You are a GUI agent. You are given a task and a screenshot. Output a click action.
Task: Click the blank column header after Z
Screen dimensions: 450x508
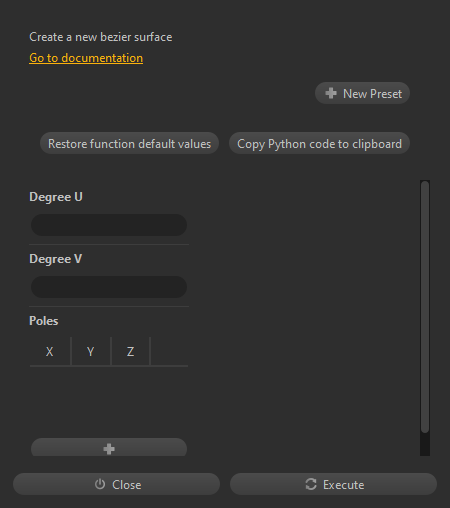[x=169, y=351]
